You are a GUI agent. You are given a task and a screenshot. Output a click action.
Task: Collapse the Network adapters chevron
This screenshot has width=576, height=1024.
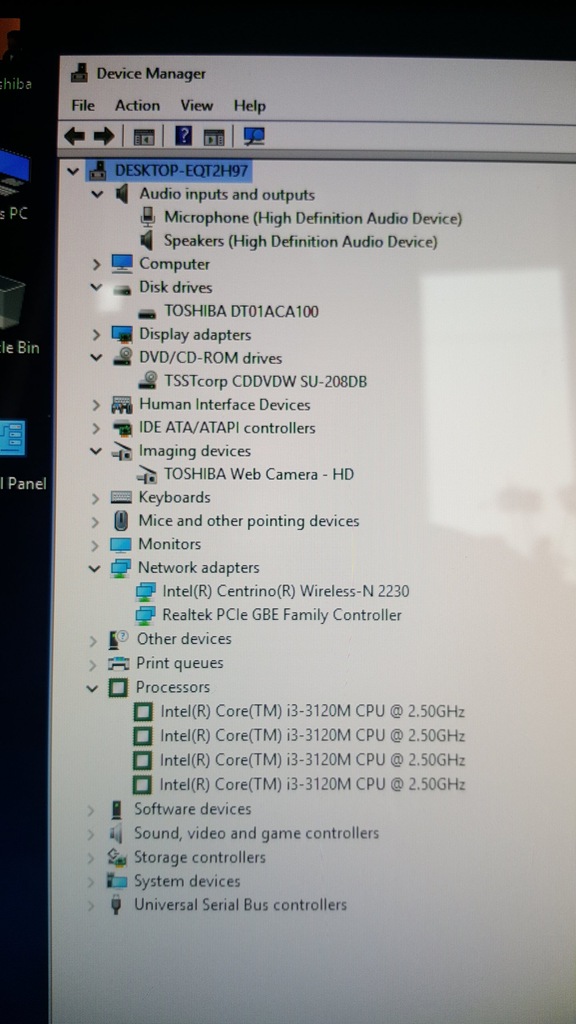(95, 568)
